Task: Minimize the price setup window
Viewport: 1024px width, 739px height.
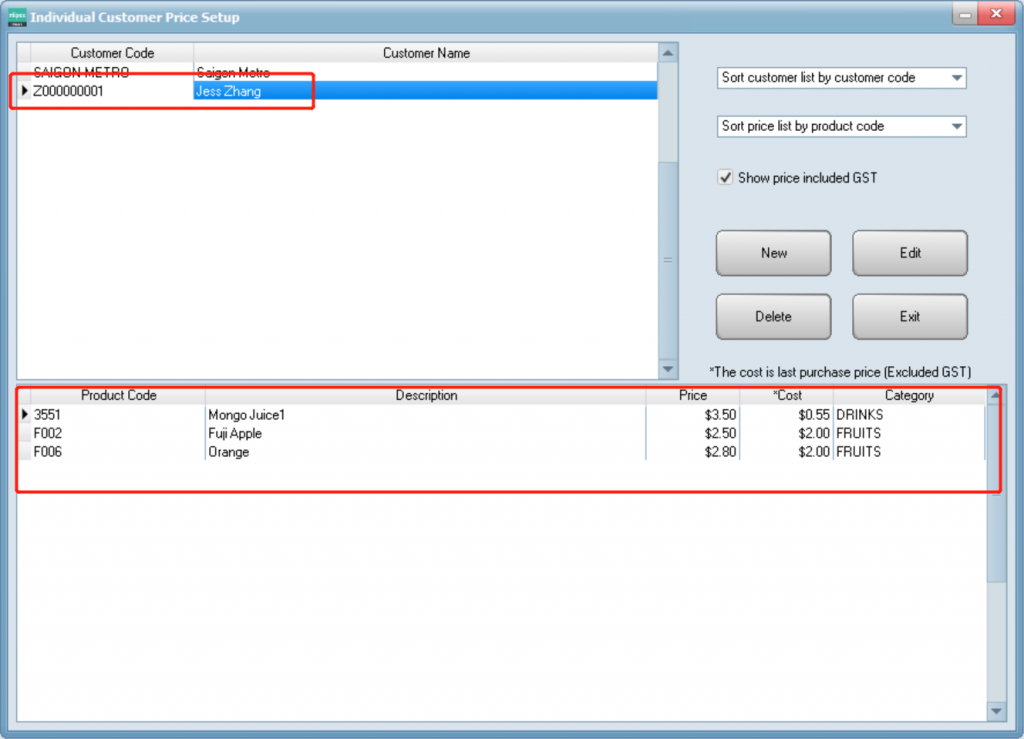Action: tap(964, 15)
